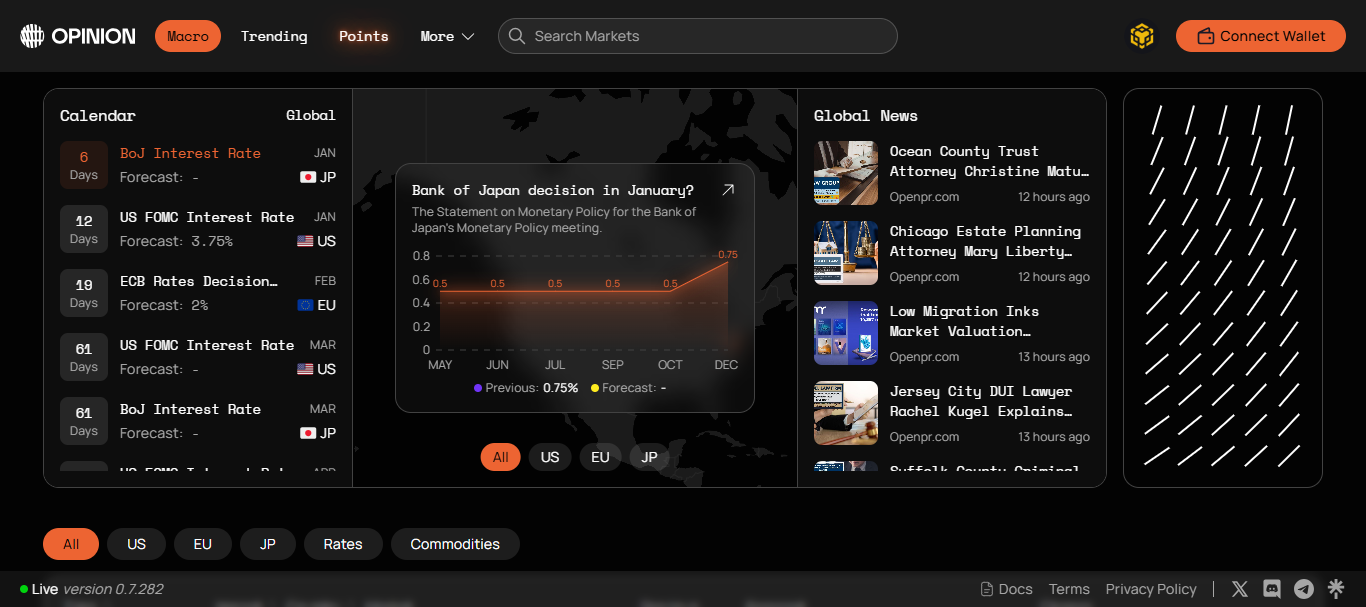Select the JP filter under the chart
This screenshot has width=1366, height=607.
click(650, 457)
